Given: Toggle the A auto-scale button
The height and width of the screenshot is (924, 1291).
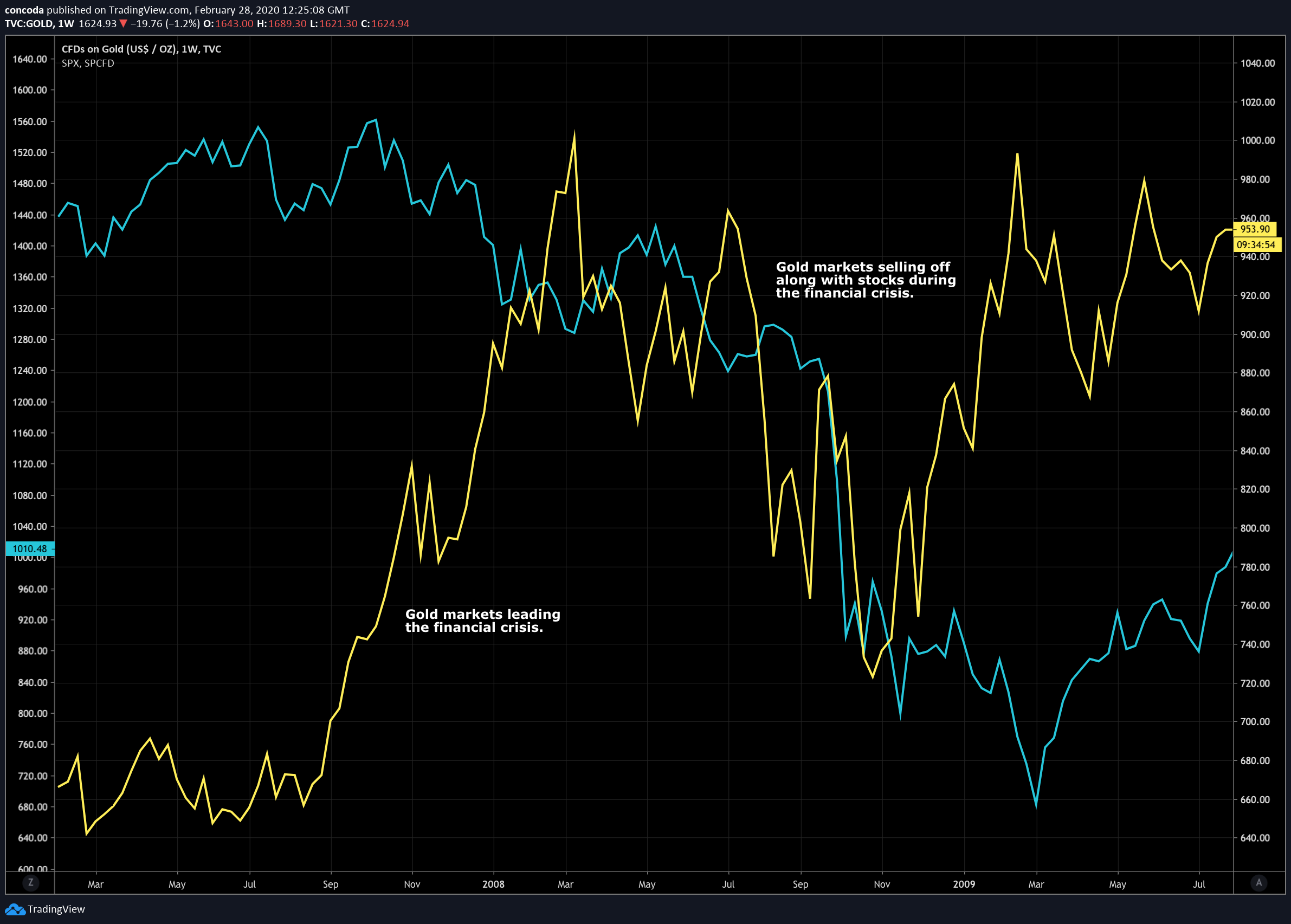Looking at the screenshot, I should click(1258, 882).
